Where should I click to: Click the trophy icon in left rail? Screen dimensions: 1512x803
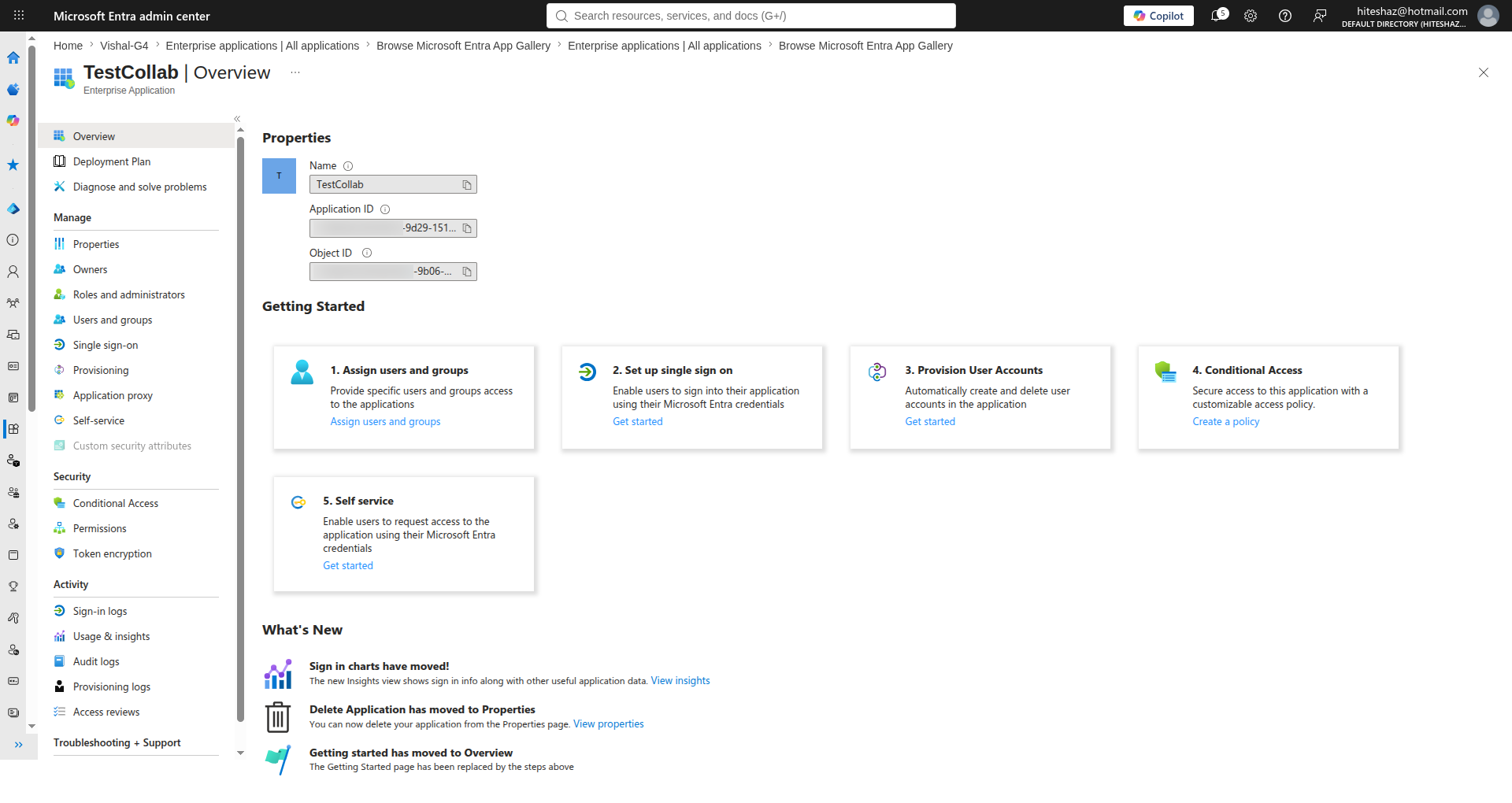[13, 587]
